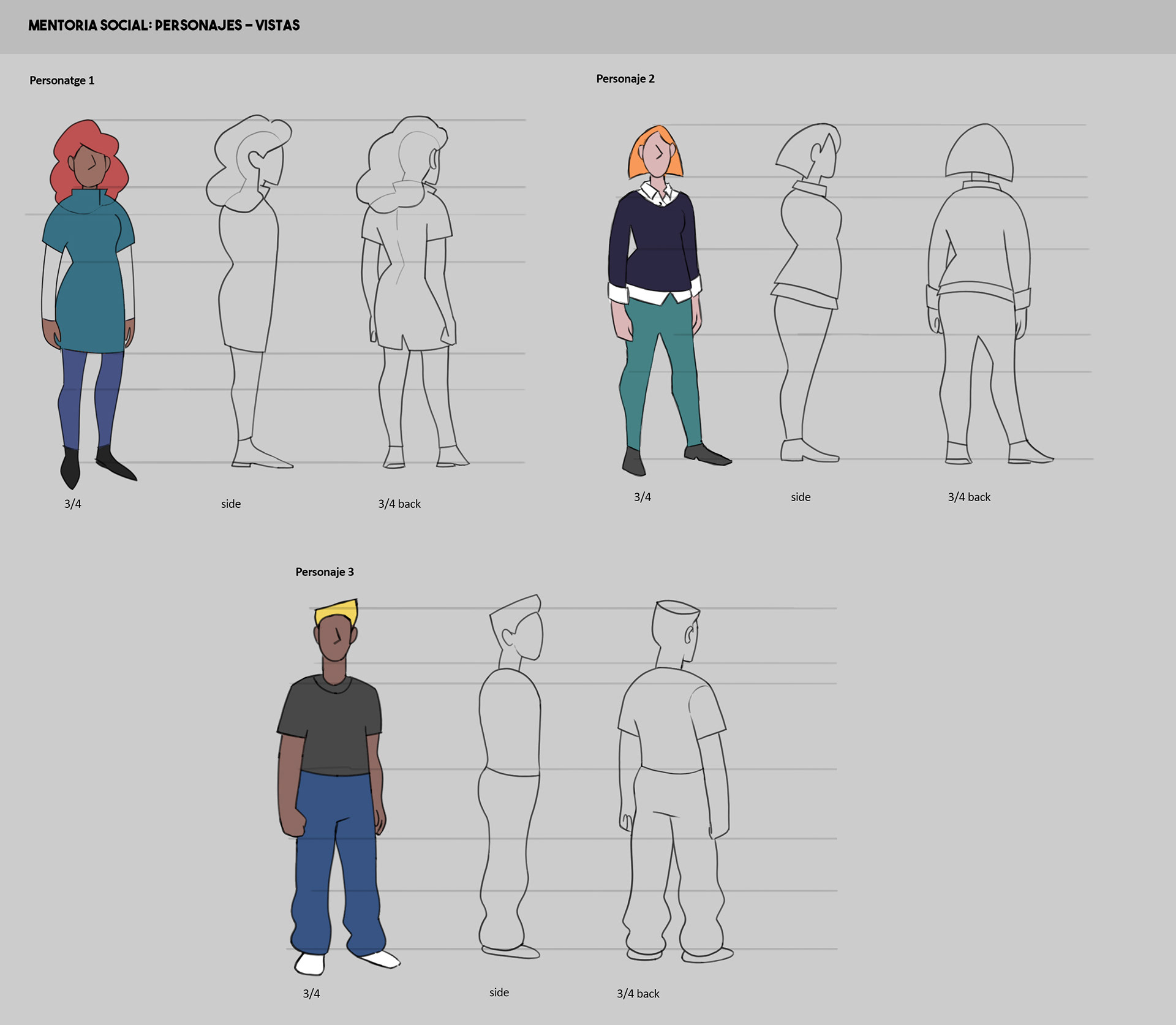Viewport: 1176px width, 1025px height.
Task: Click the Personatge 1 label
Action: click(62, 80)
